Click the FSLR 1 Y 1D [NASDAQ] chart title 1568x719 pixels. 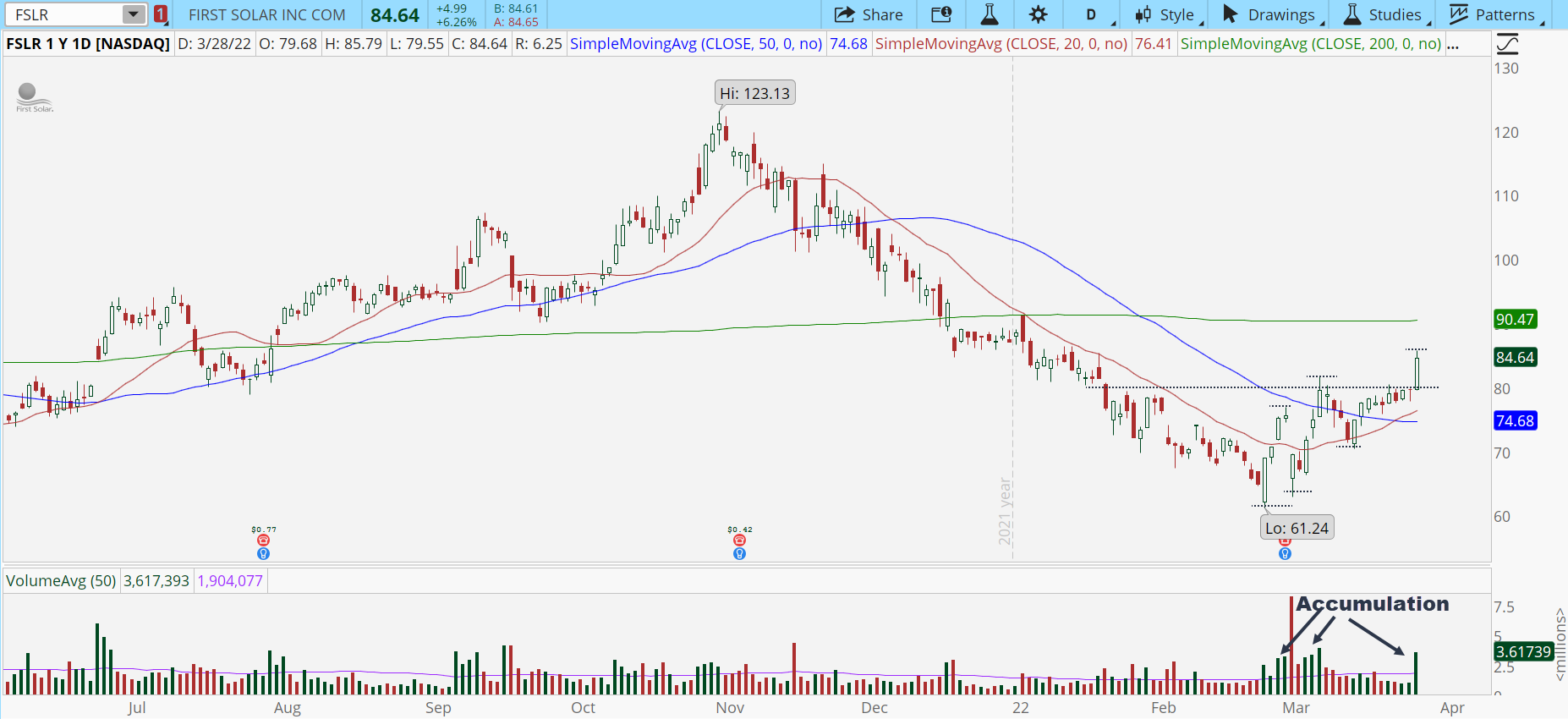(x=88, y=44)
